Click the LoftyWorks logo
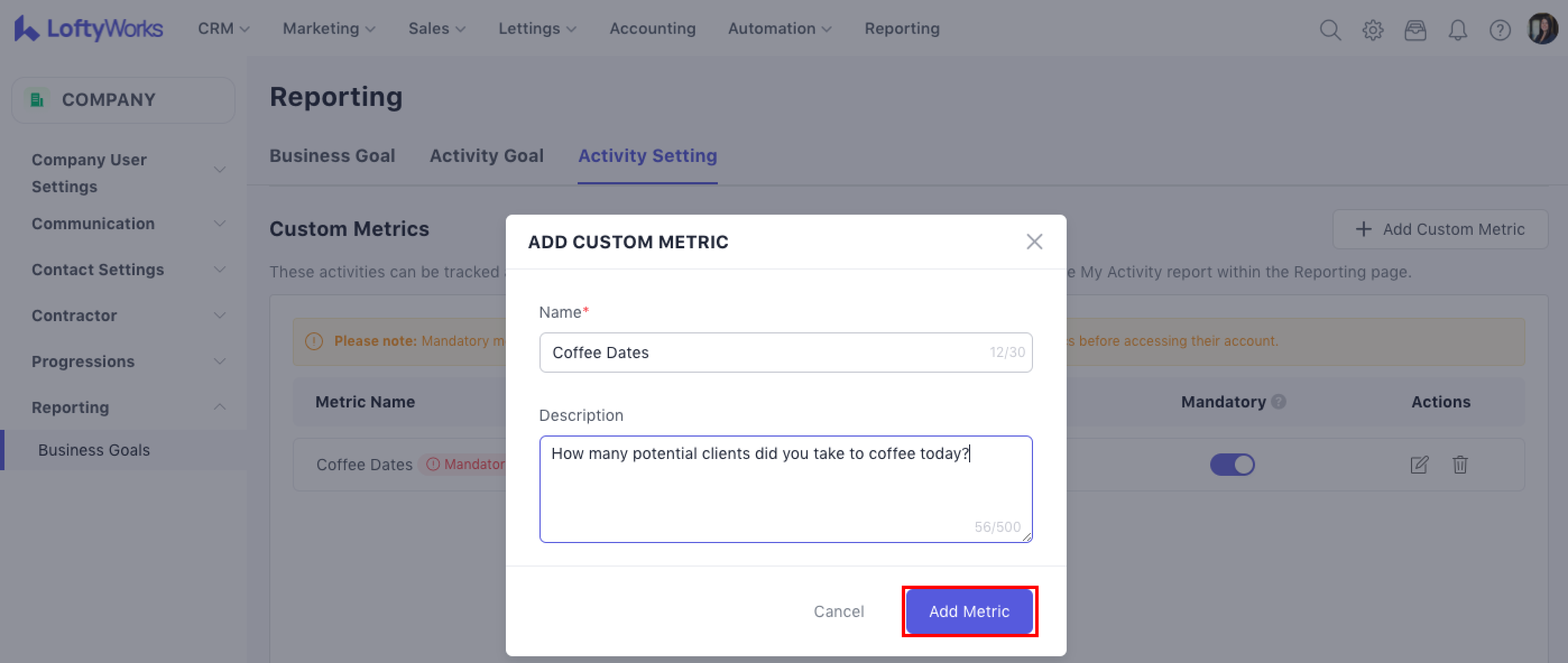Image resolution: width=1568 pixels, height=663 pixels. (89, 29)
